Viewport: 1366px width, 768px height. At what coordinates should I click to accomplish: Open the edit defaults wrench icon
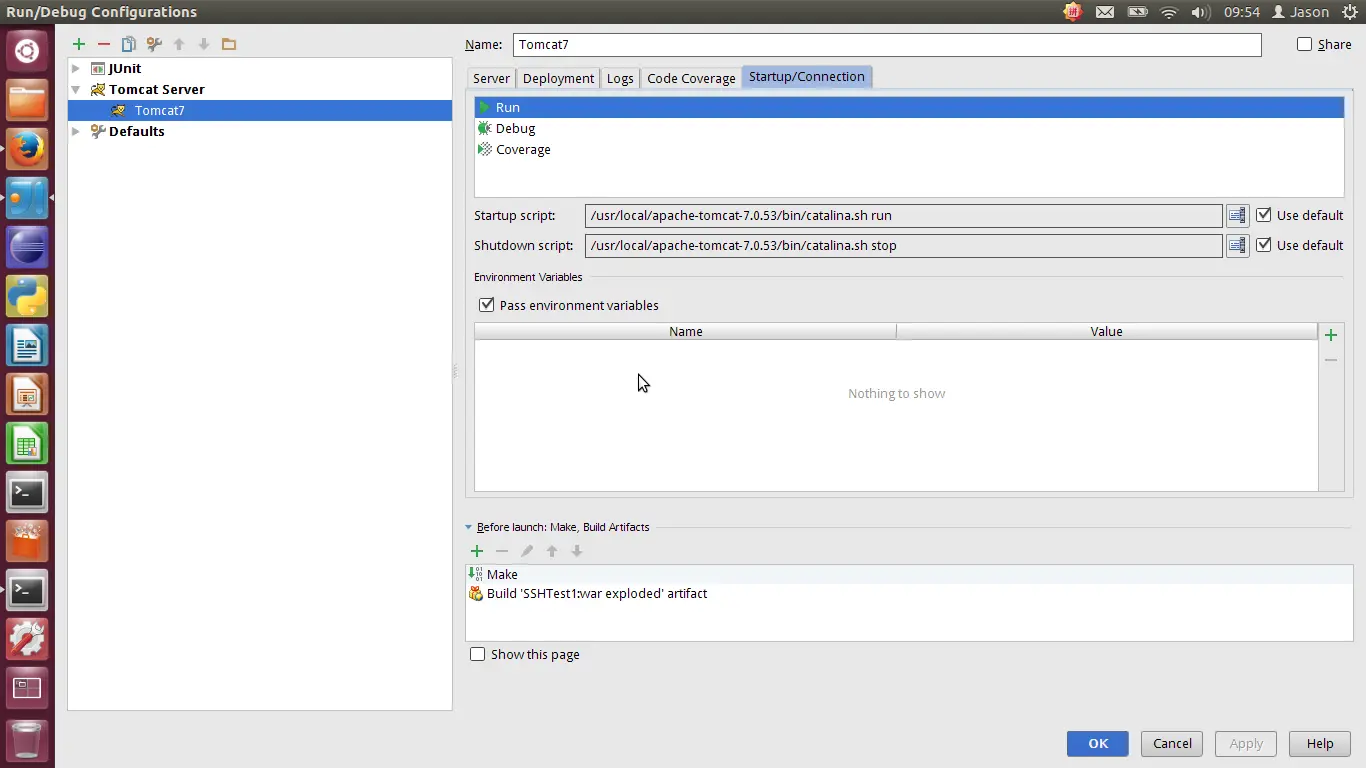tap(154, 44)
